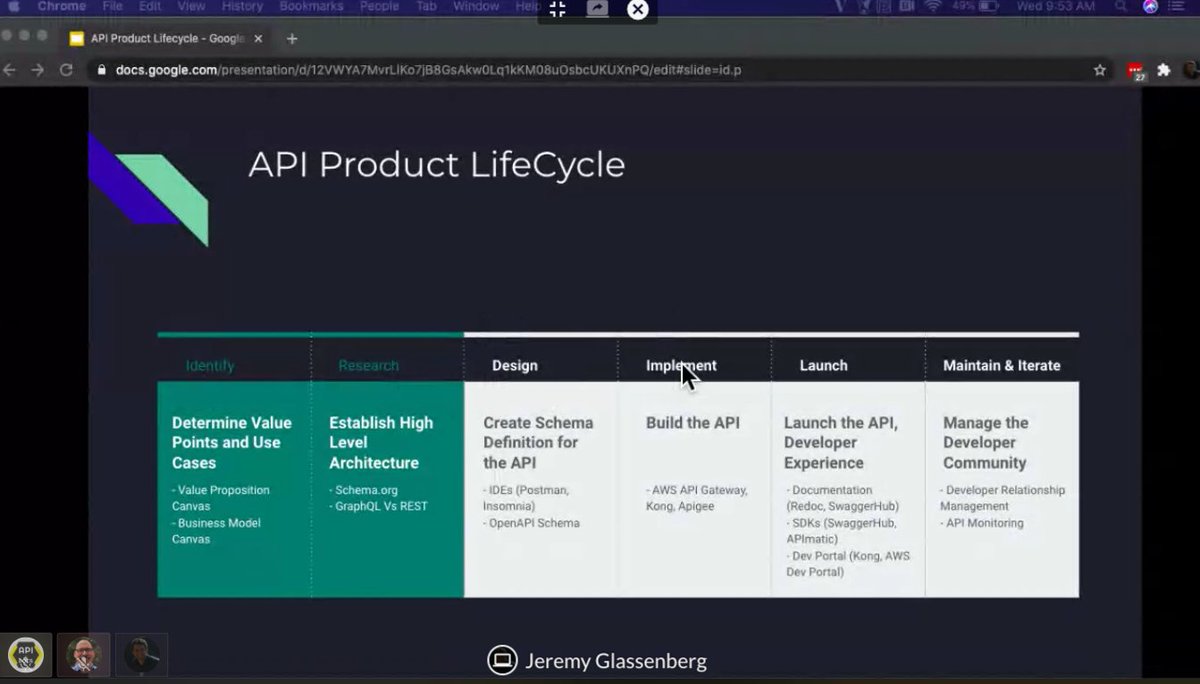1200x684 pixels.
Task: Close the video overlay with X icon
Action: 638,9
